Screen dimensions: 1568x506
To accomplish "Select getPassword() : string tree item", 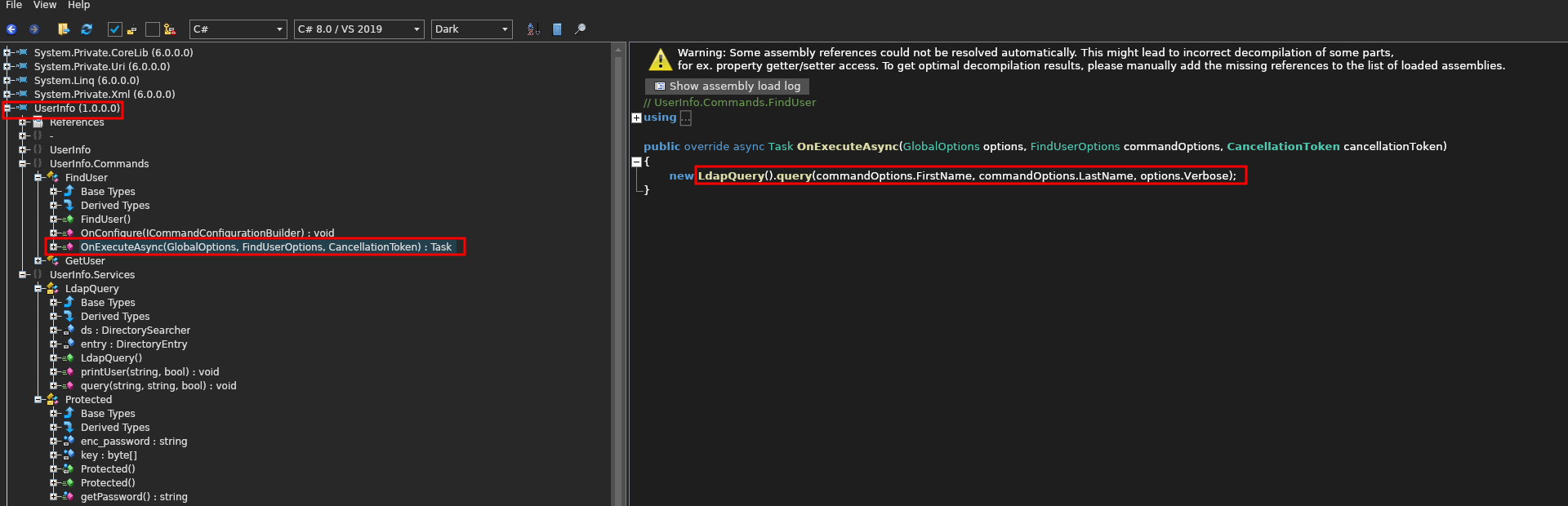I will pyautogui.click(x=134, y=497).
